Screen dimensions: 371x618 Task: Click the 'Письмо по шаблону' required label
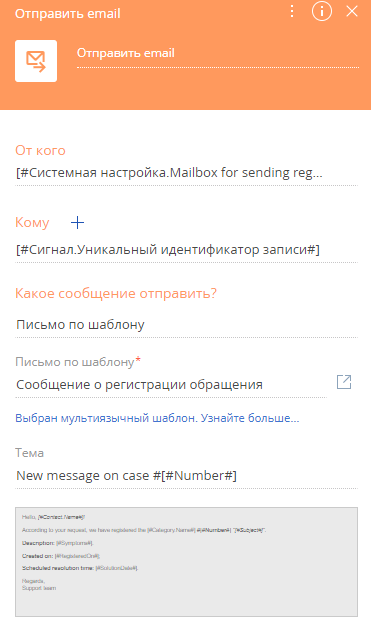[78, 362]
